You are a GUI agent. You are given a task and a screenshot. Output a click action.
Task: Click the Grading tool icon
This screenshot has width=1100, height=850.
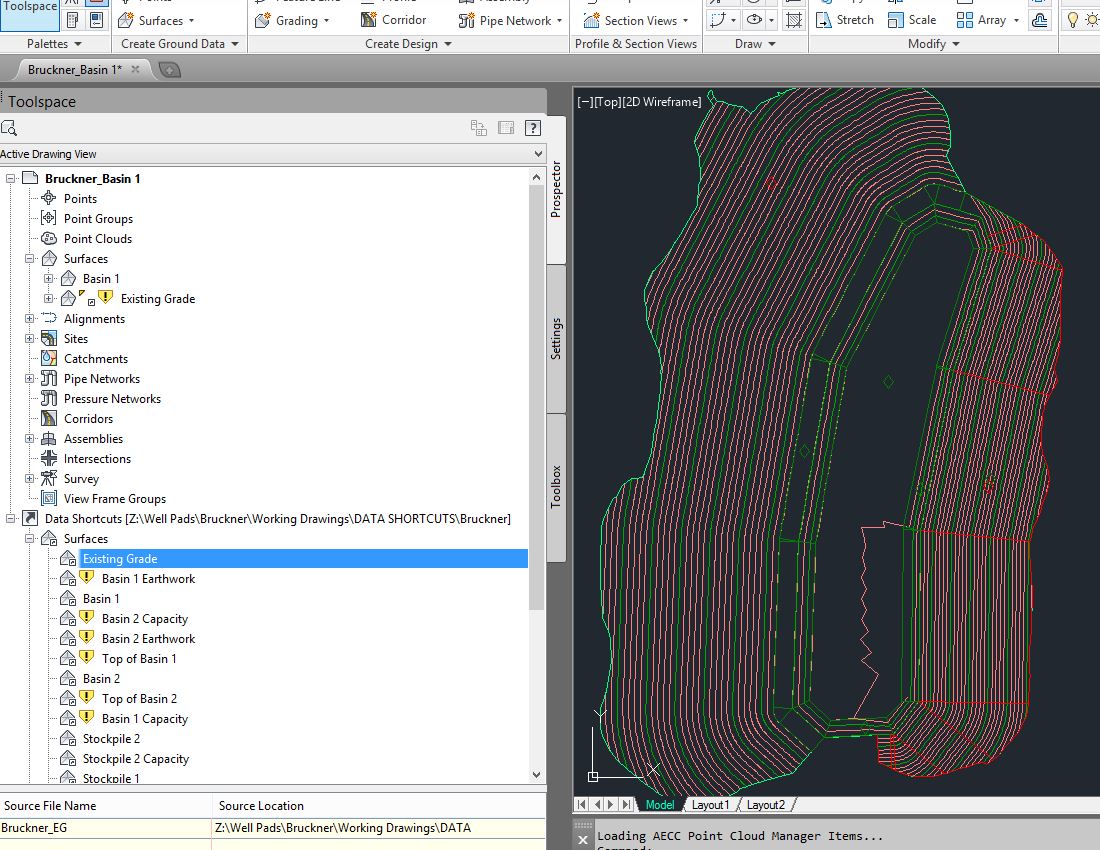[262, 20]
